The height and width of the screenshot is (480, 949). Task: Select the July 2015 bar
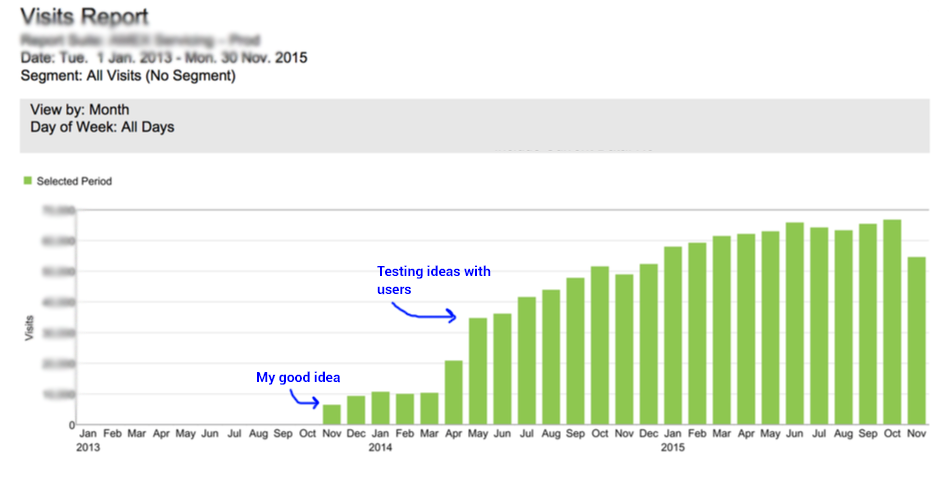[819, 326]
